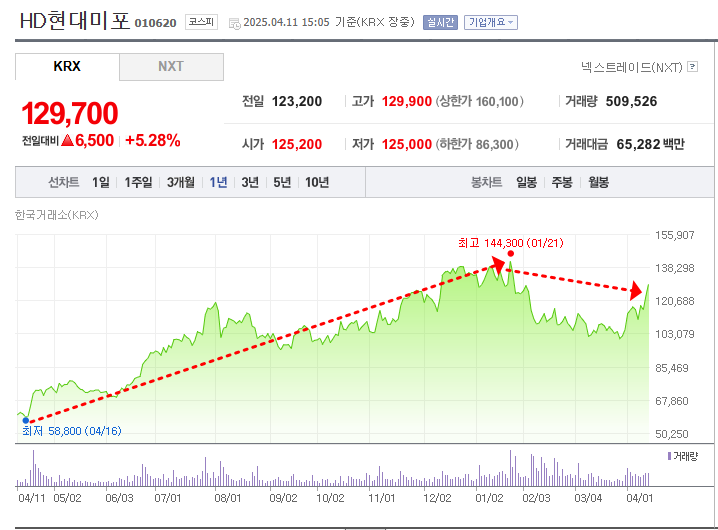Click the NXT help question-mark icon
Viewport: 718px width, 530px height.
pyautogui.click(x=693, y=67)
